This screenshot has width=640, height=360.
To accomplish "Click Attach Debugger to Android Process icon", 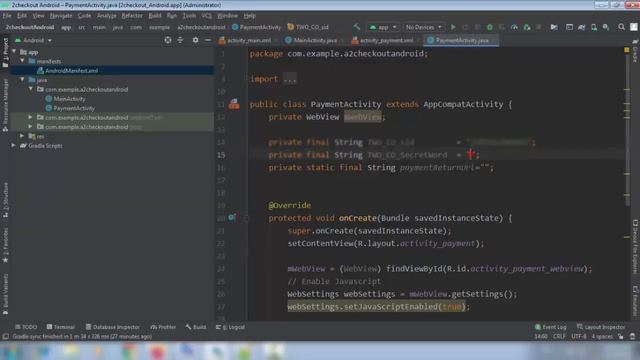I will 527,27.
